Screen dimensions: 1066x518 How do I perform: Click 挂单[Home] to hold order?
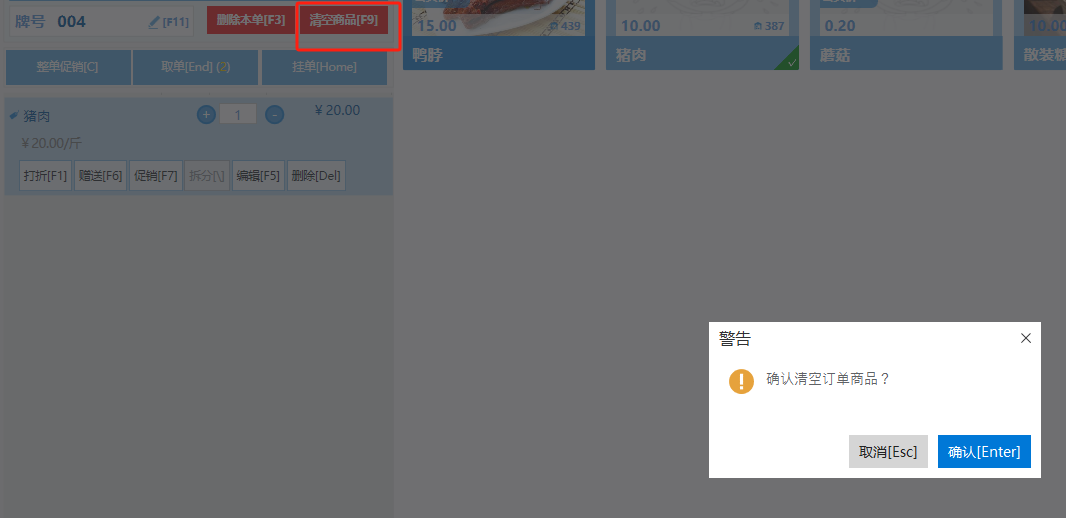324,67
